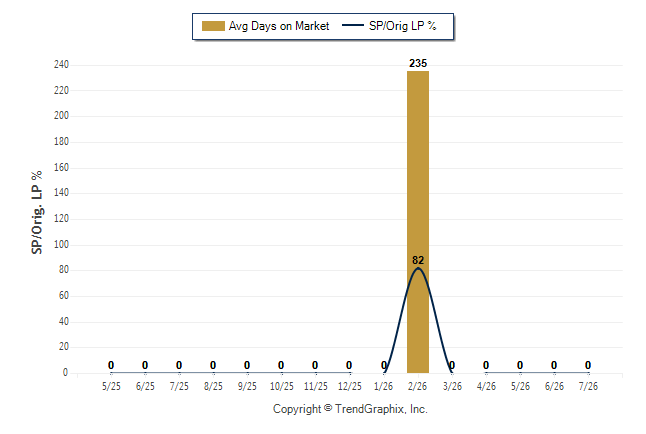Screen dimensions: 646x434
Task: Click the zero data point above 6/26
Action: pos(554,365)
